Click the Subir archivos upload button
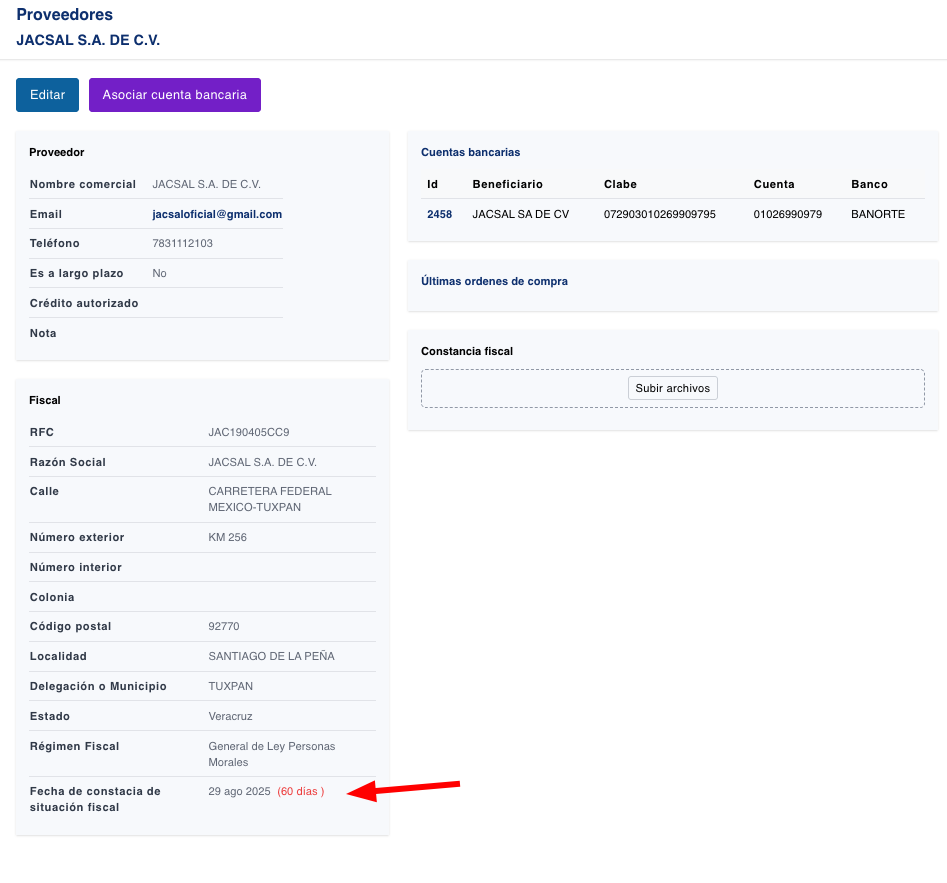This screenshot has height=883, width=947. click(x=672, y=388)
